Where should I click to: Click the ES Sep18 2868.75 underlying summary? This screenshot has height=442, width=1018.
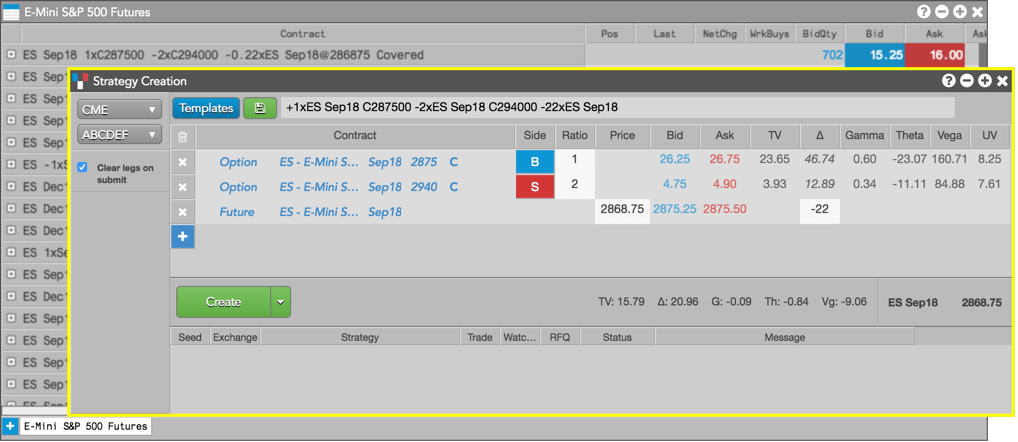click(x=945, y=302)
